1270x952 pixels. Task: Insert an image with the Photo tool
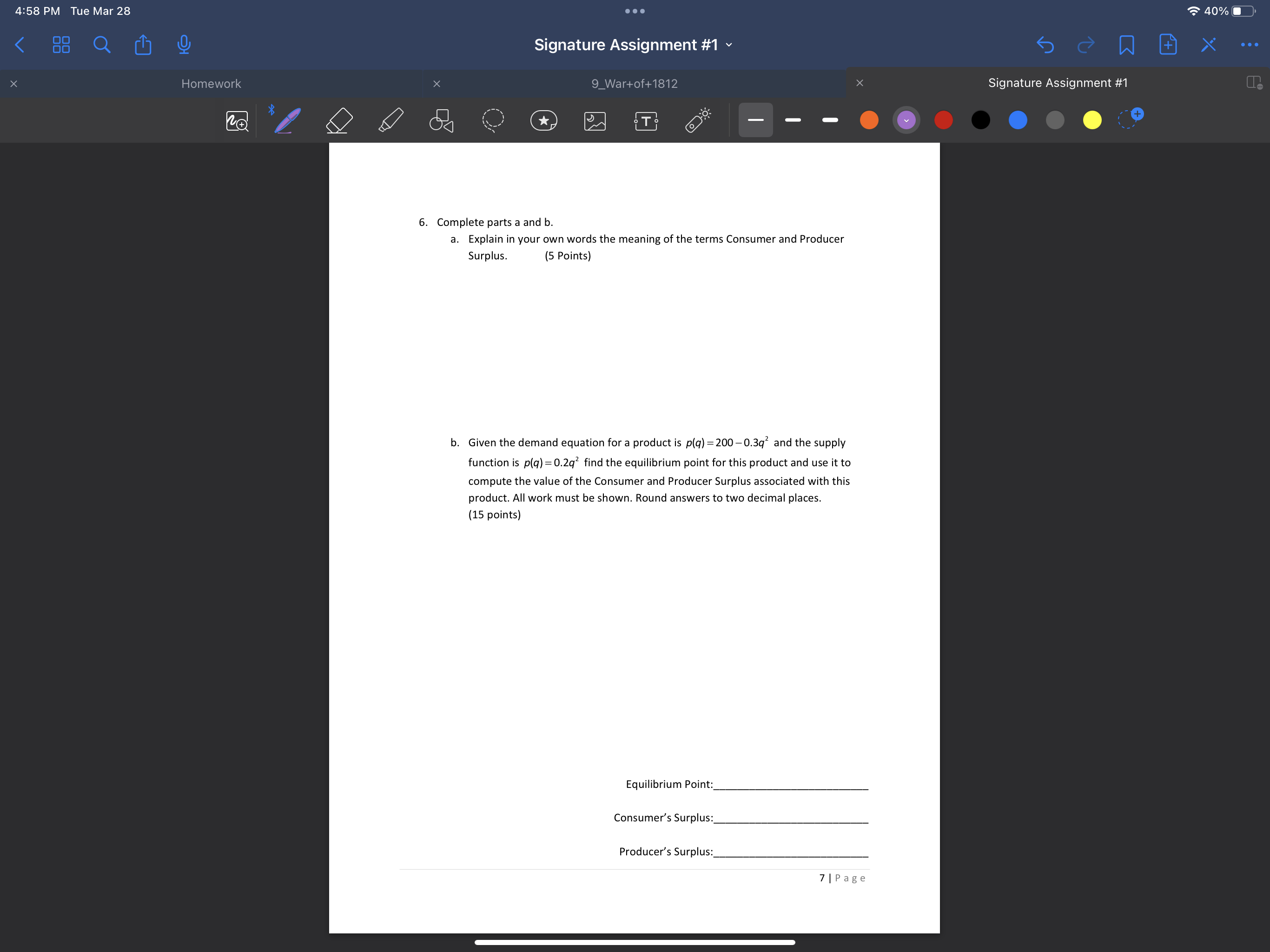(x=594, y=120)
